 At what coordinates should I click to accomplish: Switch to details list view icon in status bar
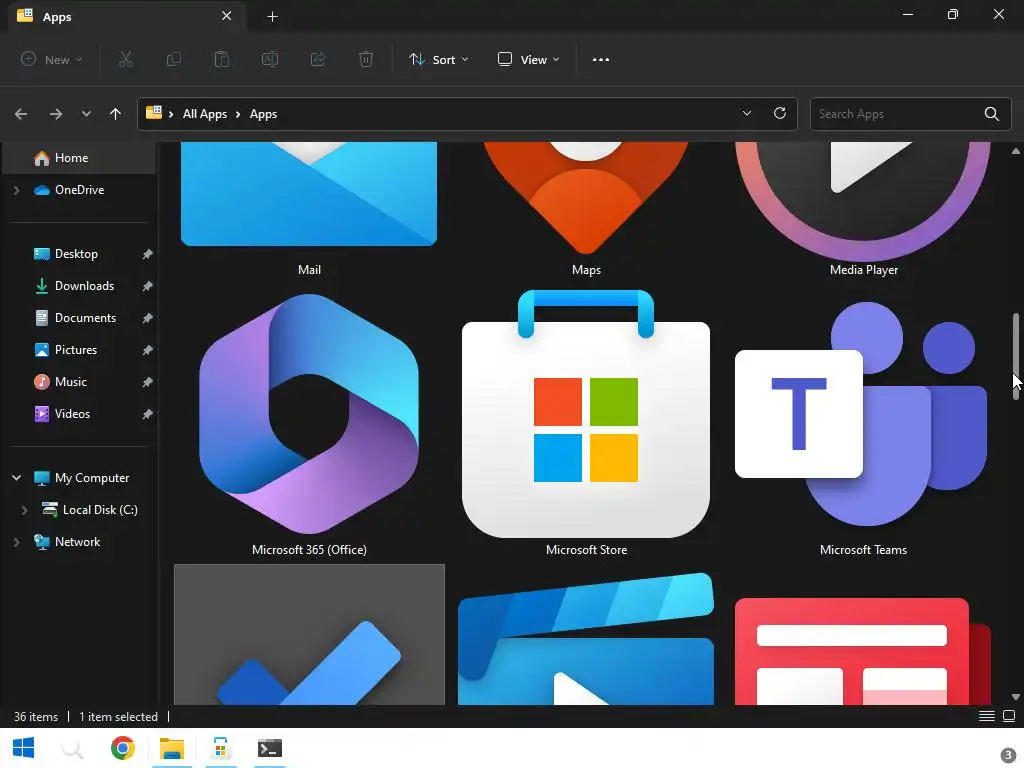(x=987, y=716)
